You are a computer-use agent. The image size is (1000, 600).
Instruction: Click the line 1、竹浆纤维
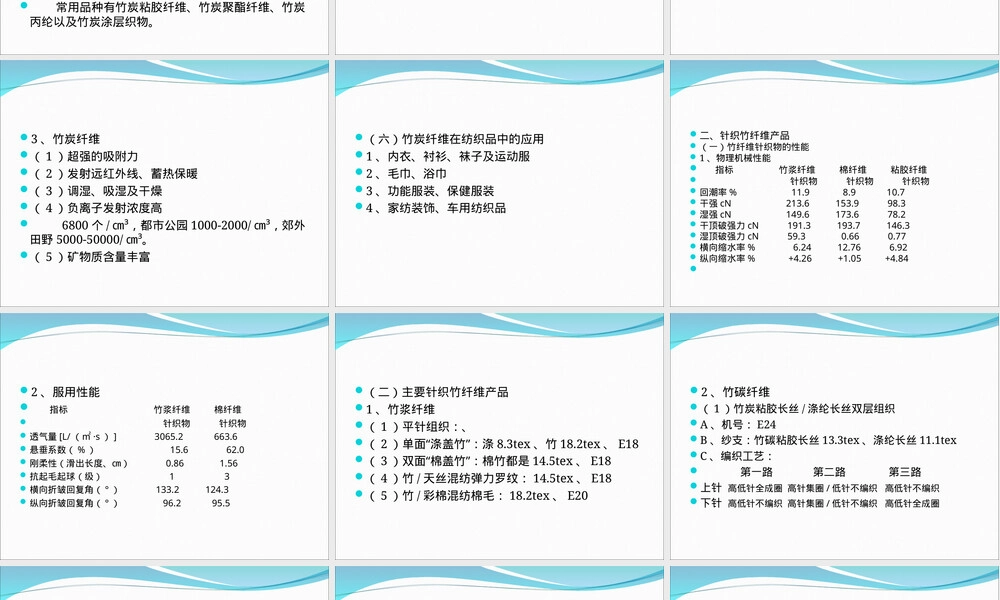pyautogui.click(x=401, y=409)
